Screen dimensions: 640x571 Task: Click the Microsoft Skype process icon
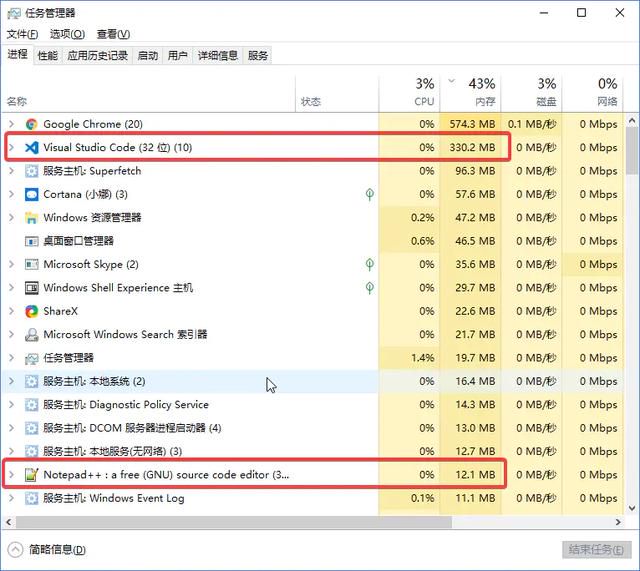[x=31, y=264]
